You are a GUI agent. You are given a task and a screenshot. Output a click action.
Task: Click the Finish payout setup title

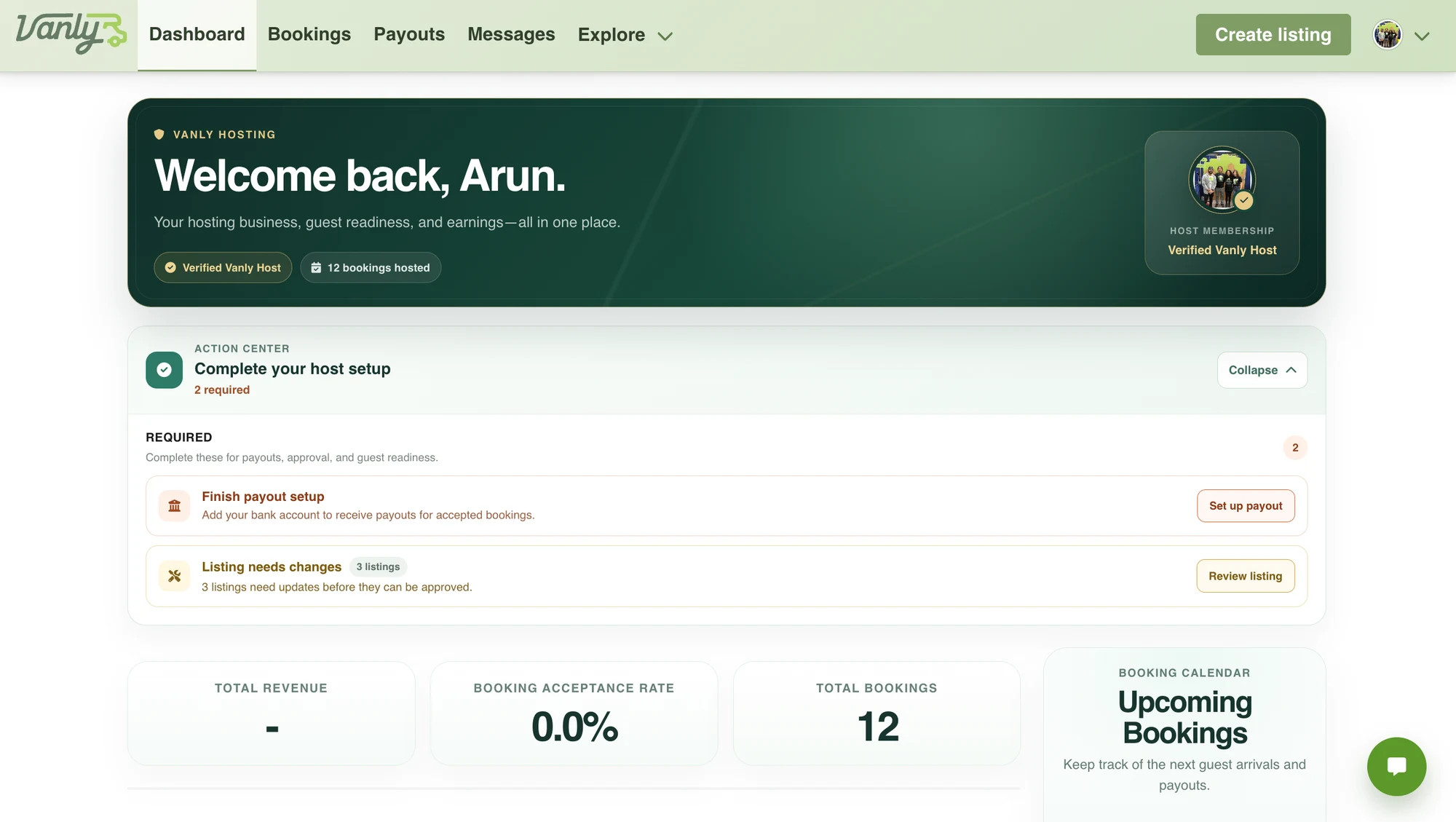pyautogui.click(x=263, y=497)
